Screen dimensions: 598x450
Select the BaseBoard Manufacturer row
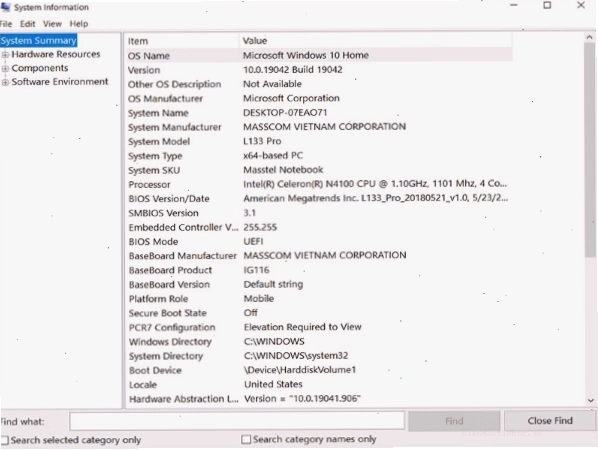pos(319,256)
